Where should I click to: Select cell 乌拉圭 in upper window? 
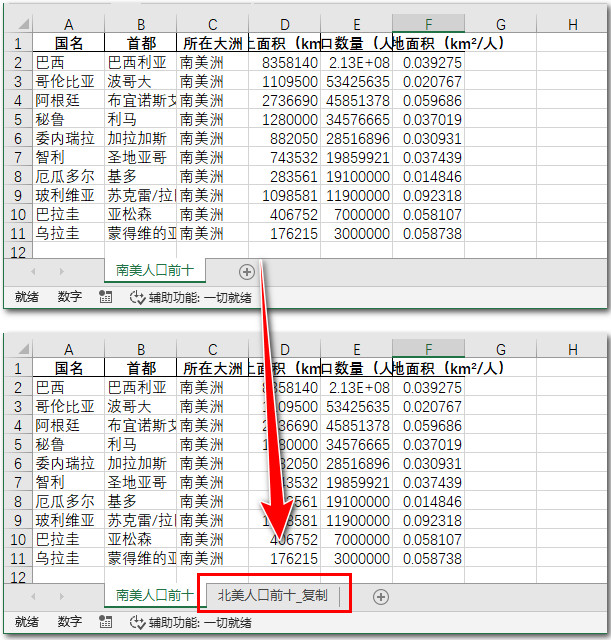click(x=69, y=233)
